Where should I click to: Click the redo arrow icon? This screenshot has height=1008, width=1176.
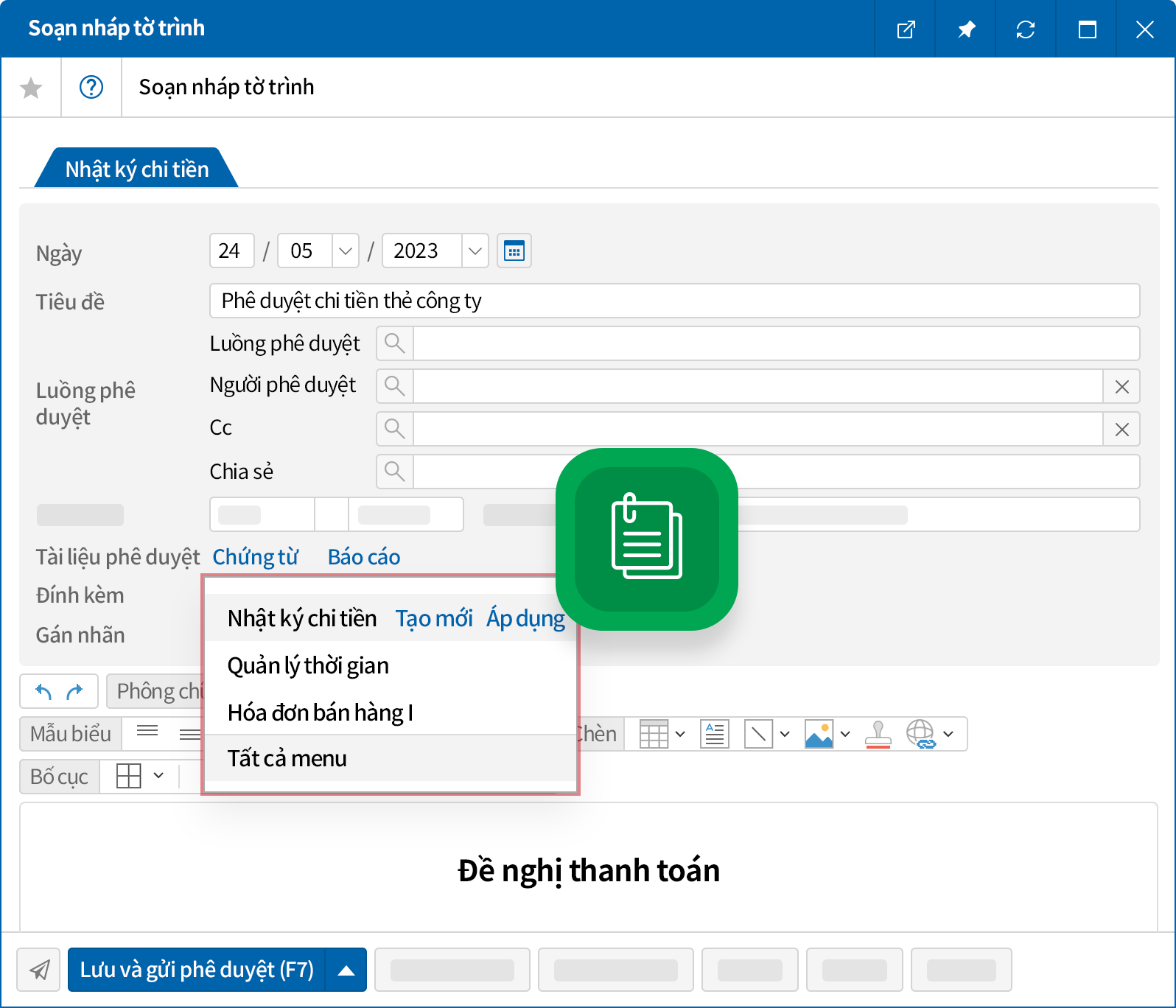tap(75, 691)
